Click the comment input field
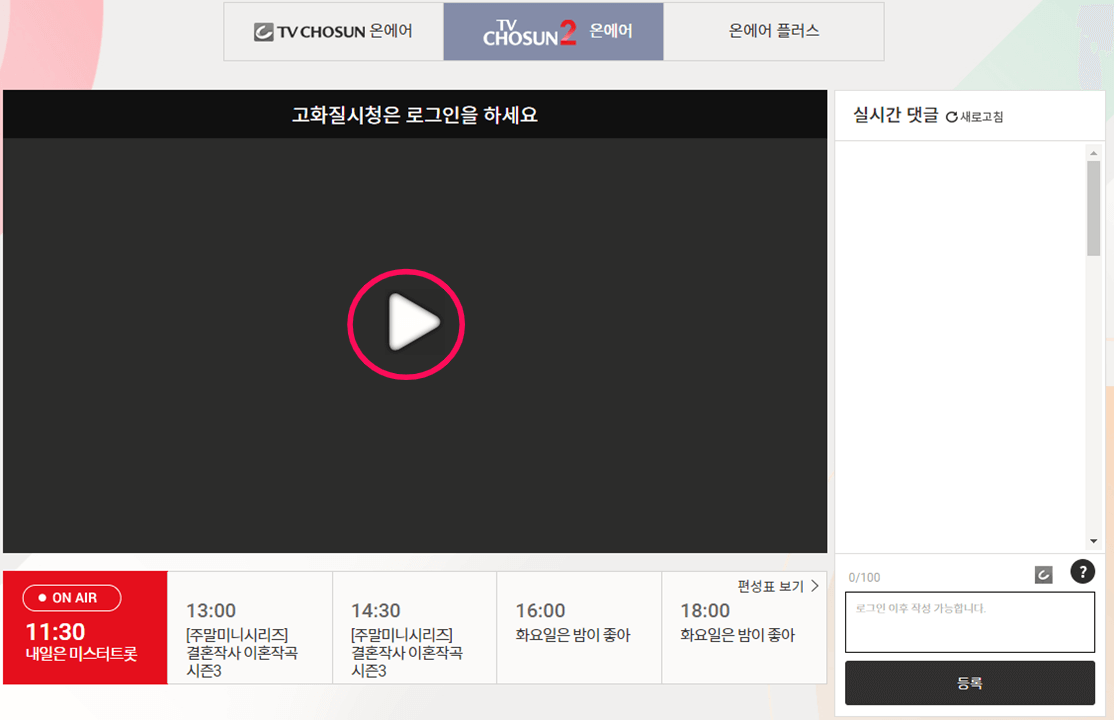The image size is (1114, 720). [970, 621]
